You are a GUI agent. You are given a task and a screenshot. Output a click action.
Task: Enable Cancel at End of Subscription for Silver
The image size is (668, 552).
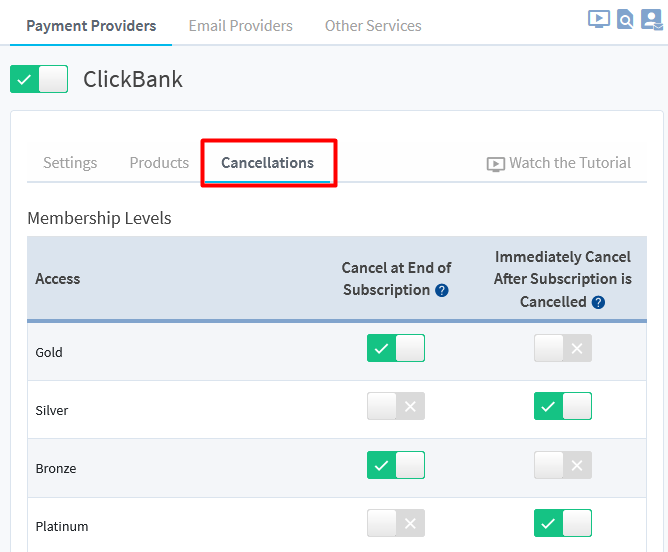[396, 406]
